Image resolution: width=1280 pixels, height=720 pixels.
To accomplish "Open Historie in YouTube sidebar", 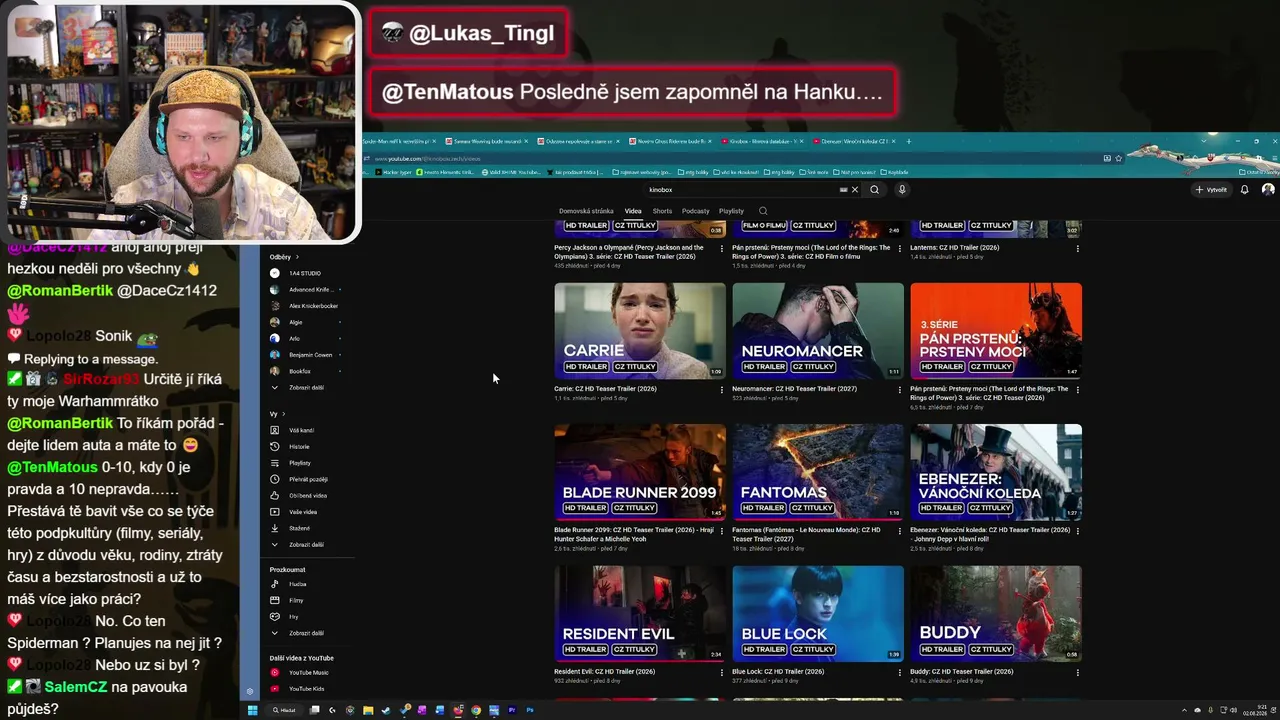I will coord(299,447).
